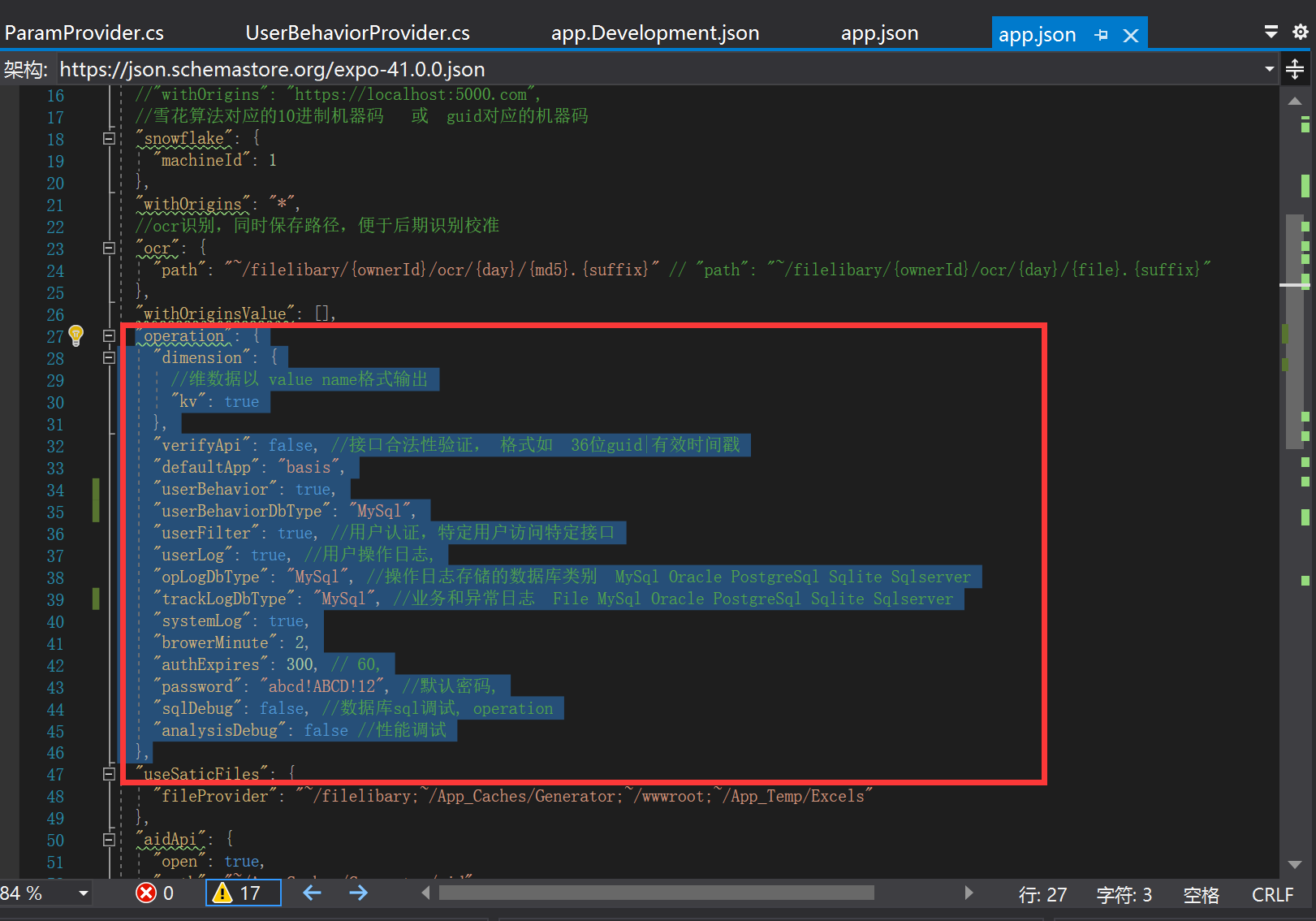The height and width of the screenshot is (921, 1316).
Task: Click the horizontal scrollbar left arrow
Action: tap(426, 893)
